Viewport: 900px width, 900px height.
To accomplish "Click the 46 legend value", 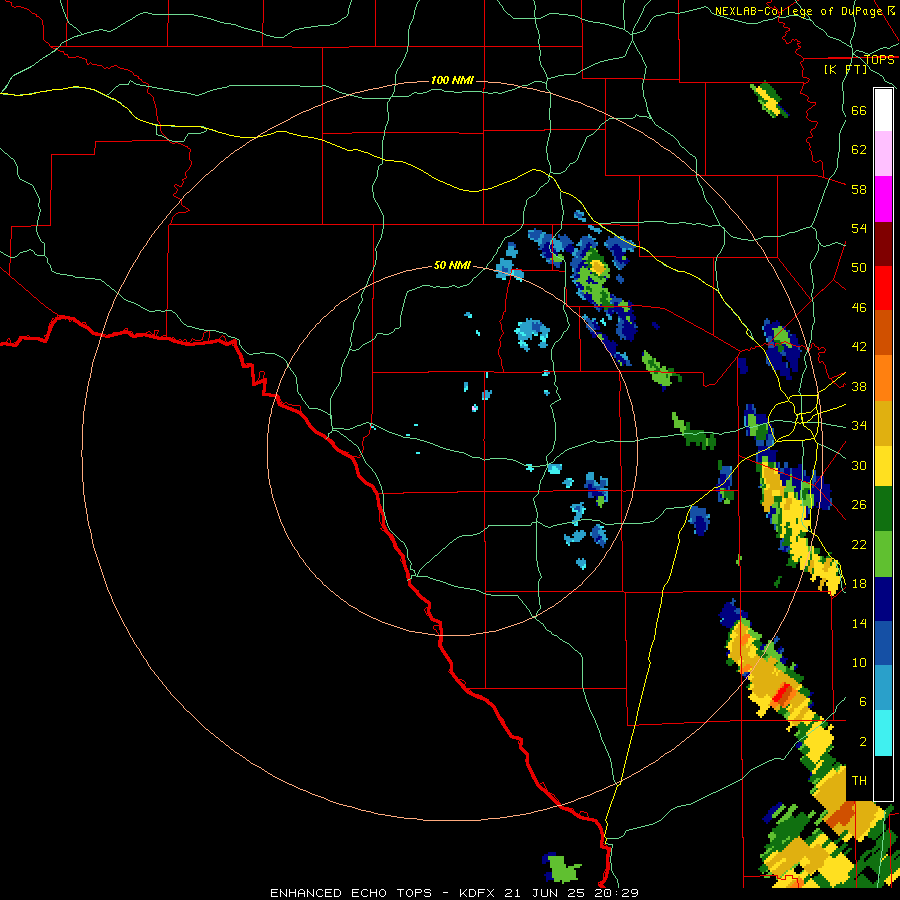I will coord(859,308).
